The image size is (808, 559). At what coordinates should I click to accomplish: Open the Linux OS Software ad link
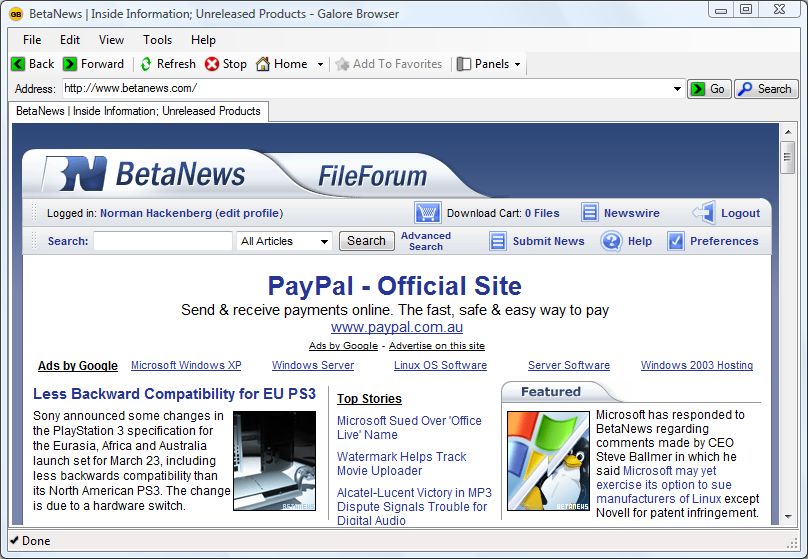pos(440,365)
